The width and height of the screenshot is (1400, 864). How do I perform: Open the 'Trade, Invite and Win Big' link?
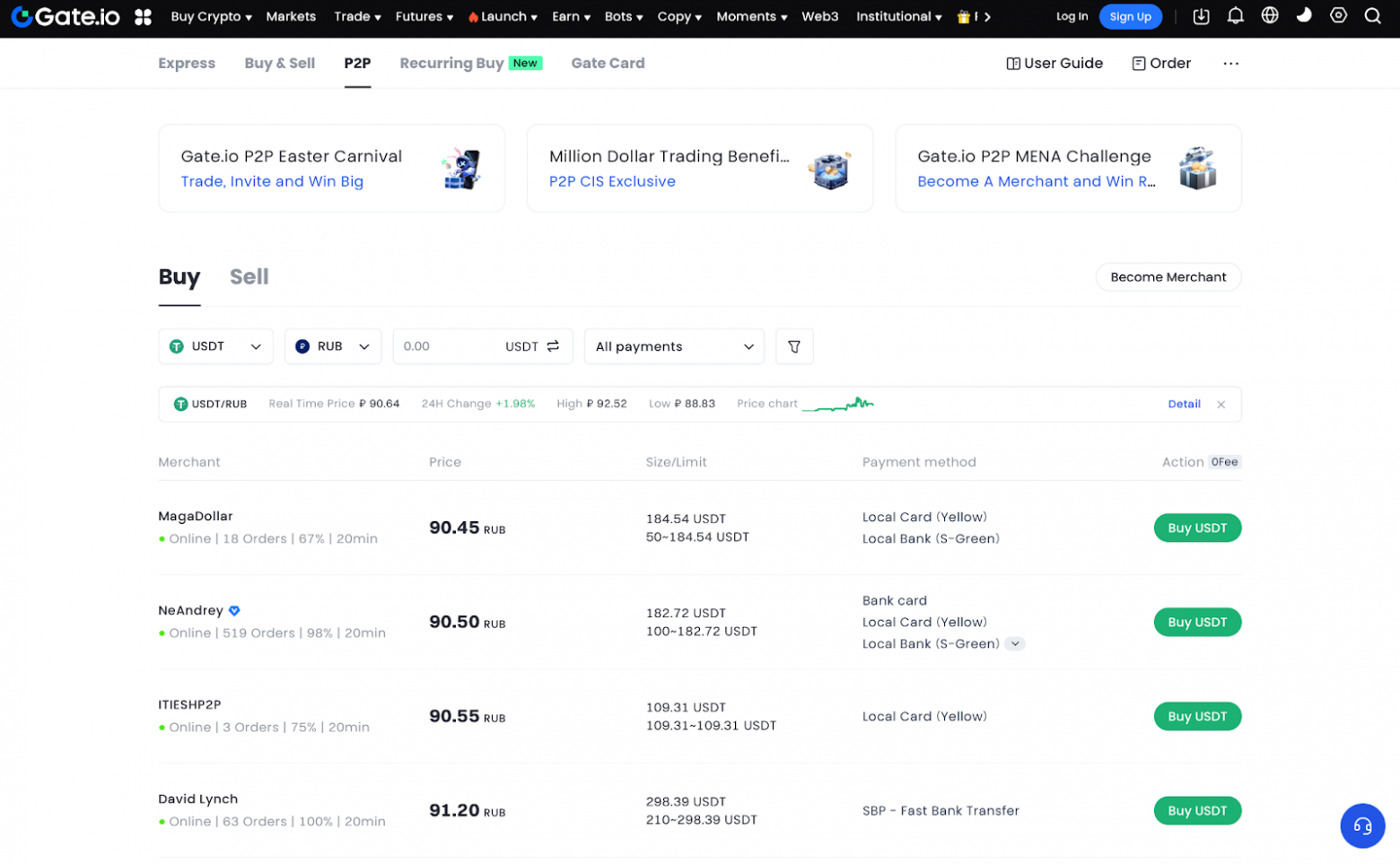[x=272, y=182]
